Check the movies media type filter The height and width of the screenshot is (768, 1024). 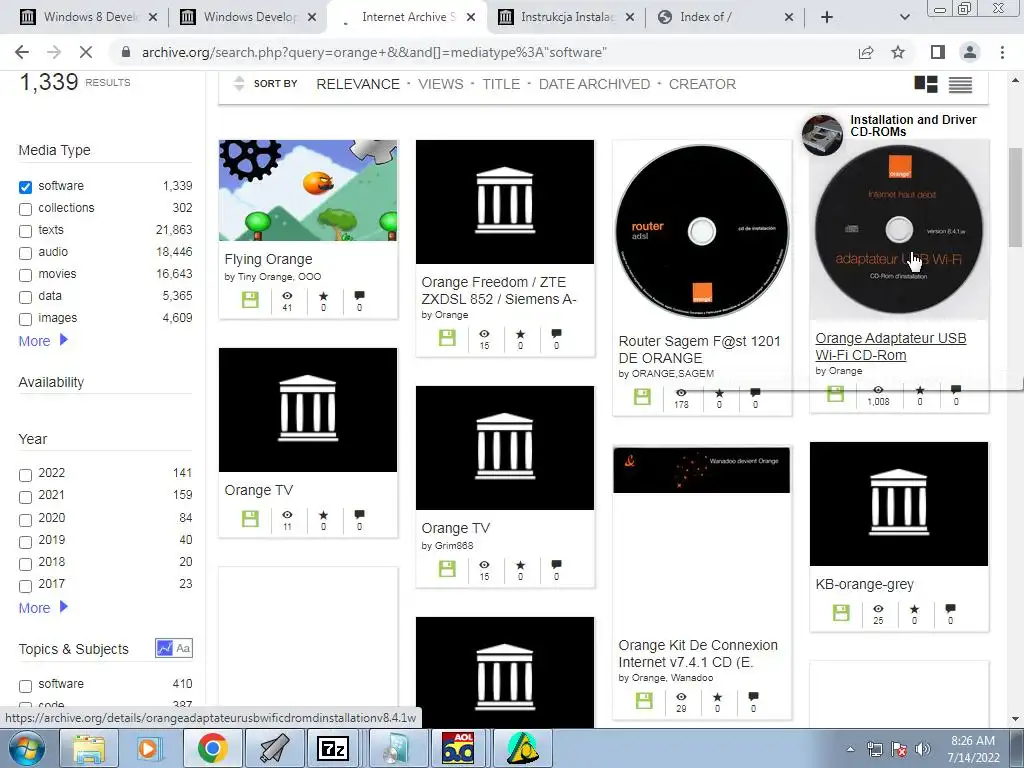(x=25, y=275)
